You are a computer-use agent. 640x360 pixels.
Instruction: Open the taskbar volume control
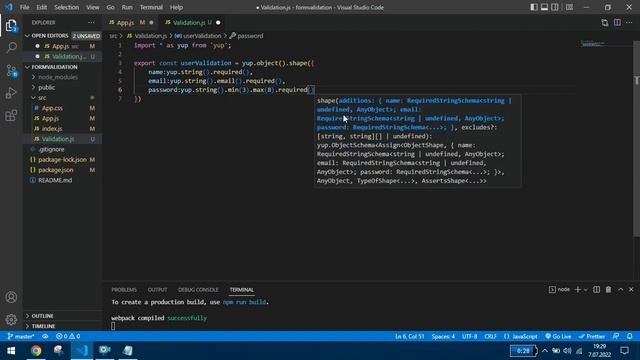(567, 351)
